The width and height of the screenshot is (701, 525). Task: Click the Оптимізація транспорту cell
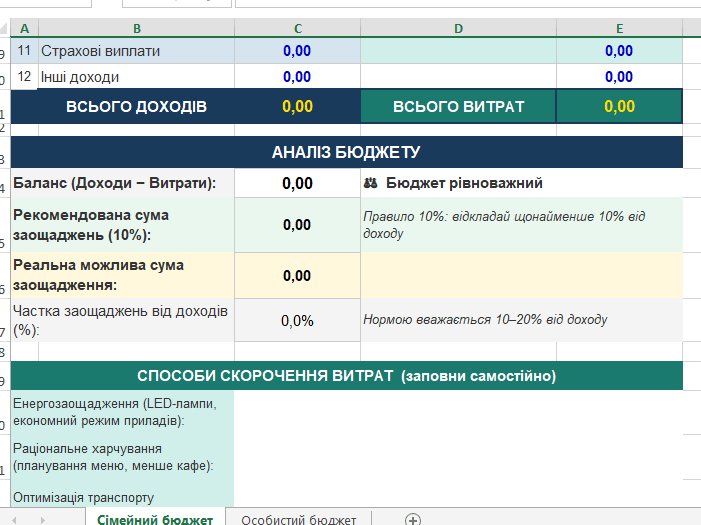[122, 494]
